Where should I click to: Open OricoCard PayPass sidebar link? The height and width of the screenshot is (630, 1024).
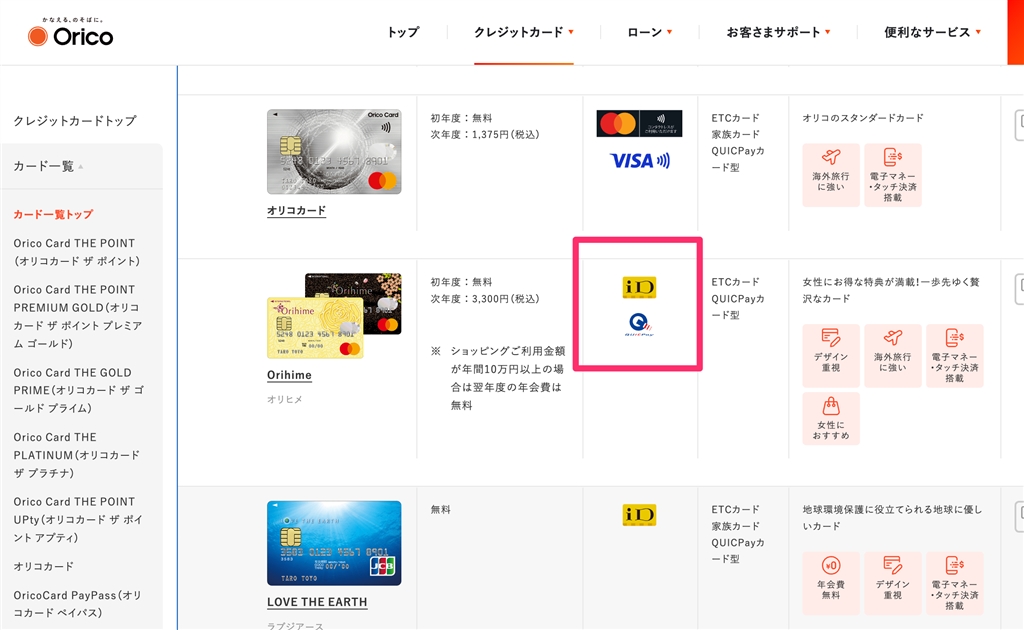click(x=77, y=604)
